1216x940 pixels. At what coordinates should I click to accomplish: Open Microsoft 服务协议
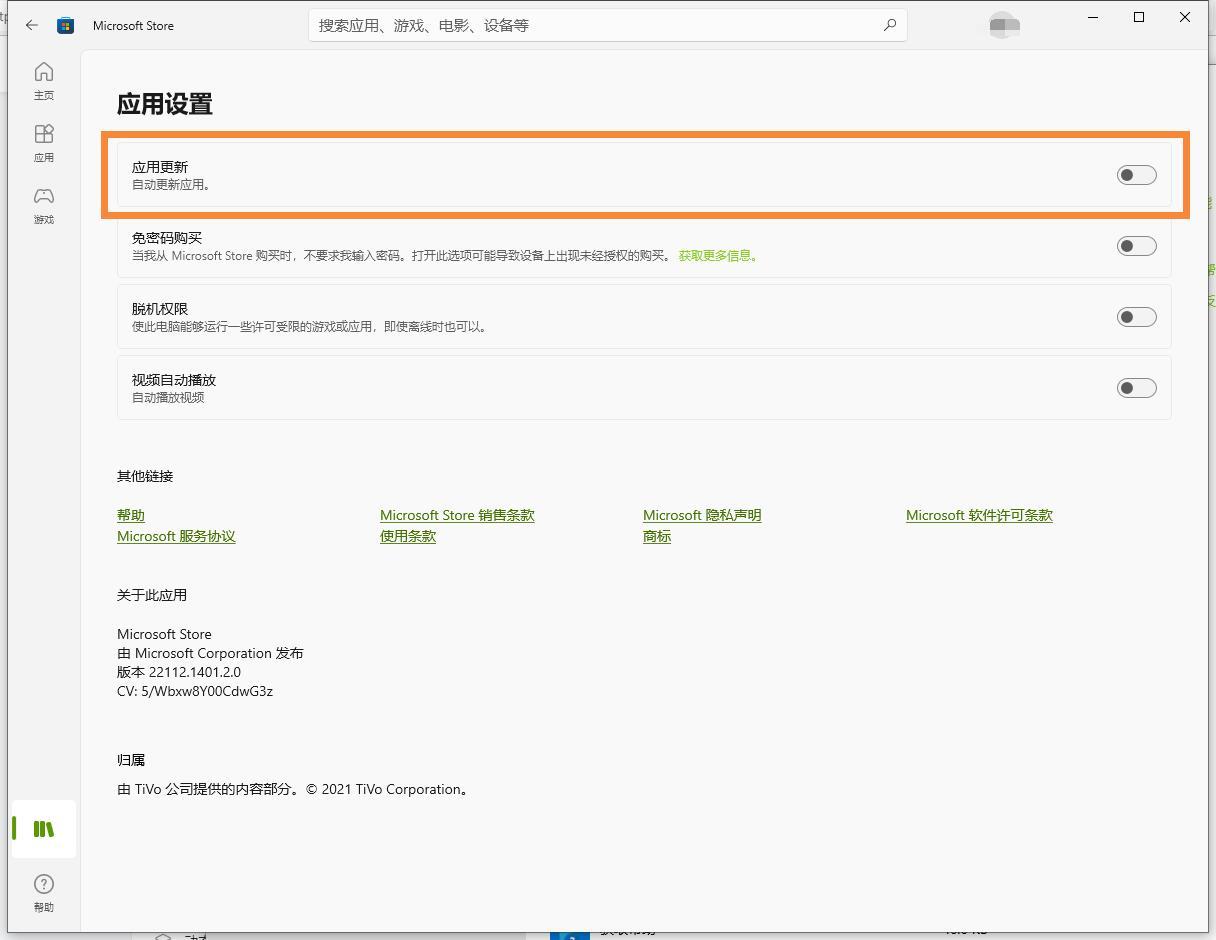[176, 536]
